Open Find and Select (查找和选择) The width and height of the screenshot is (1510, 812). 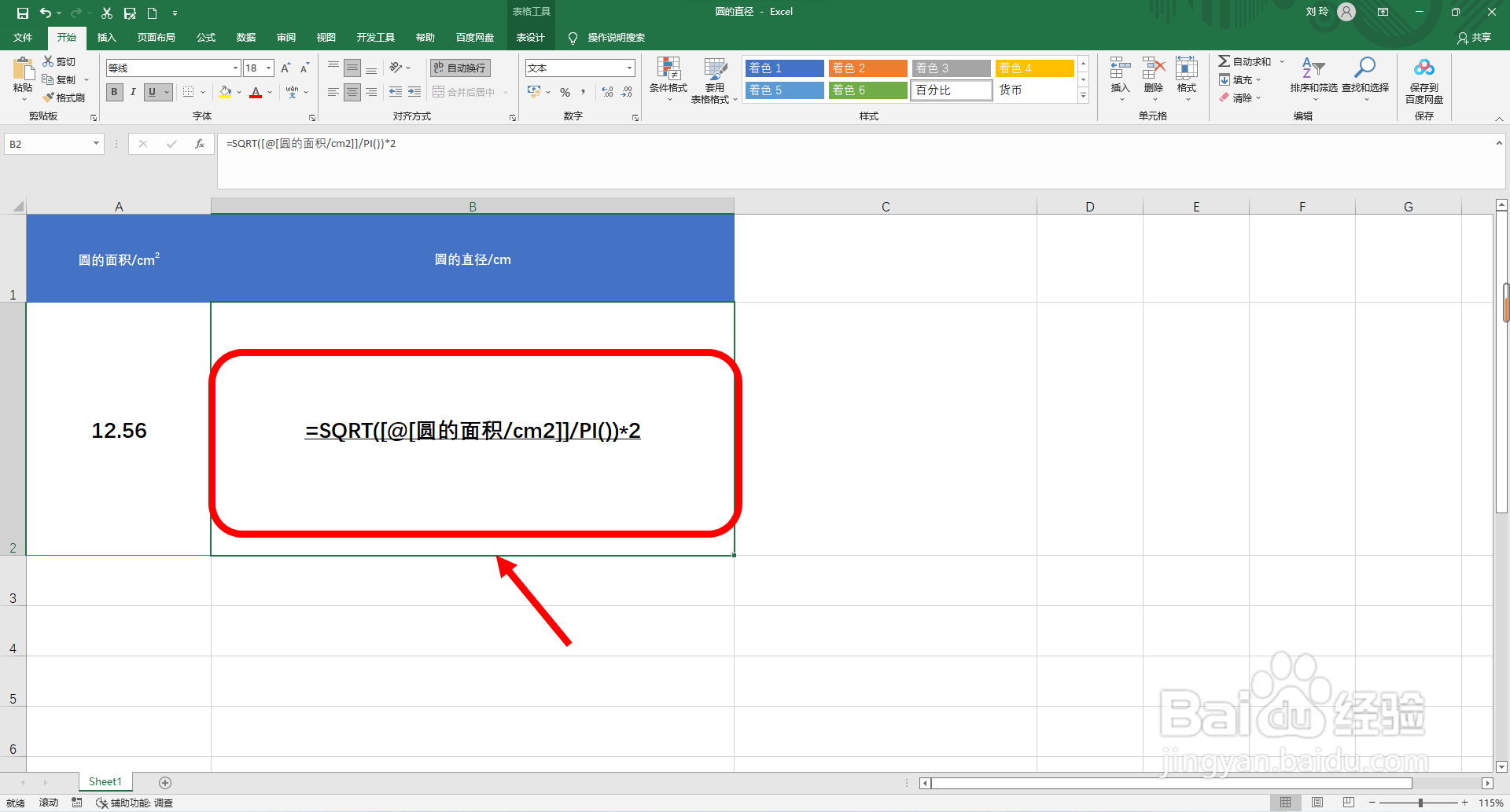[1365, 79]
